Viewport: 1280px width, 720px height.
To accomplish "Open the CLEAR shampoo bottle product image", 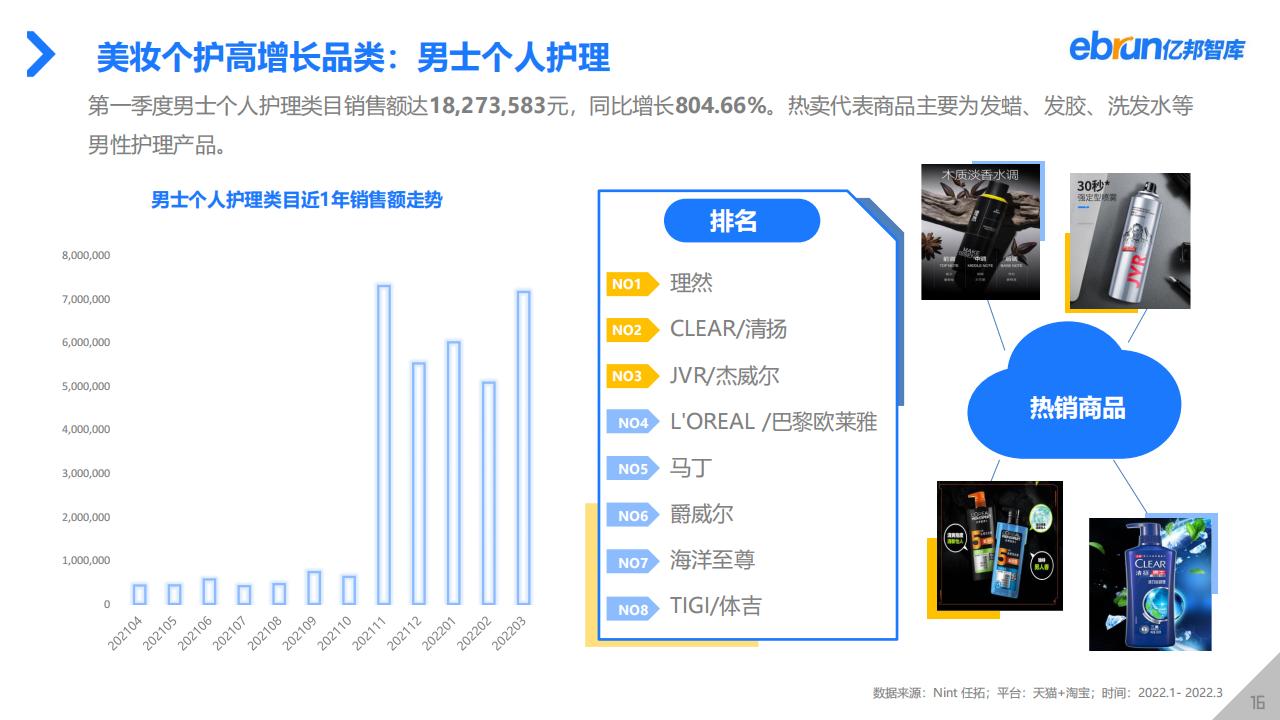I will click(1150, 584).
